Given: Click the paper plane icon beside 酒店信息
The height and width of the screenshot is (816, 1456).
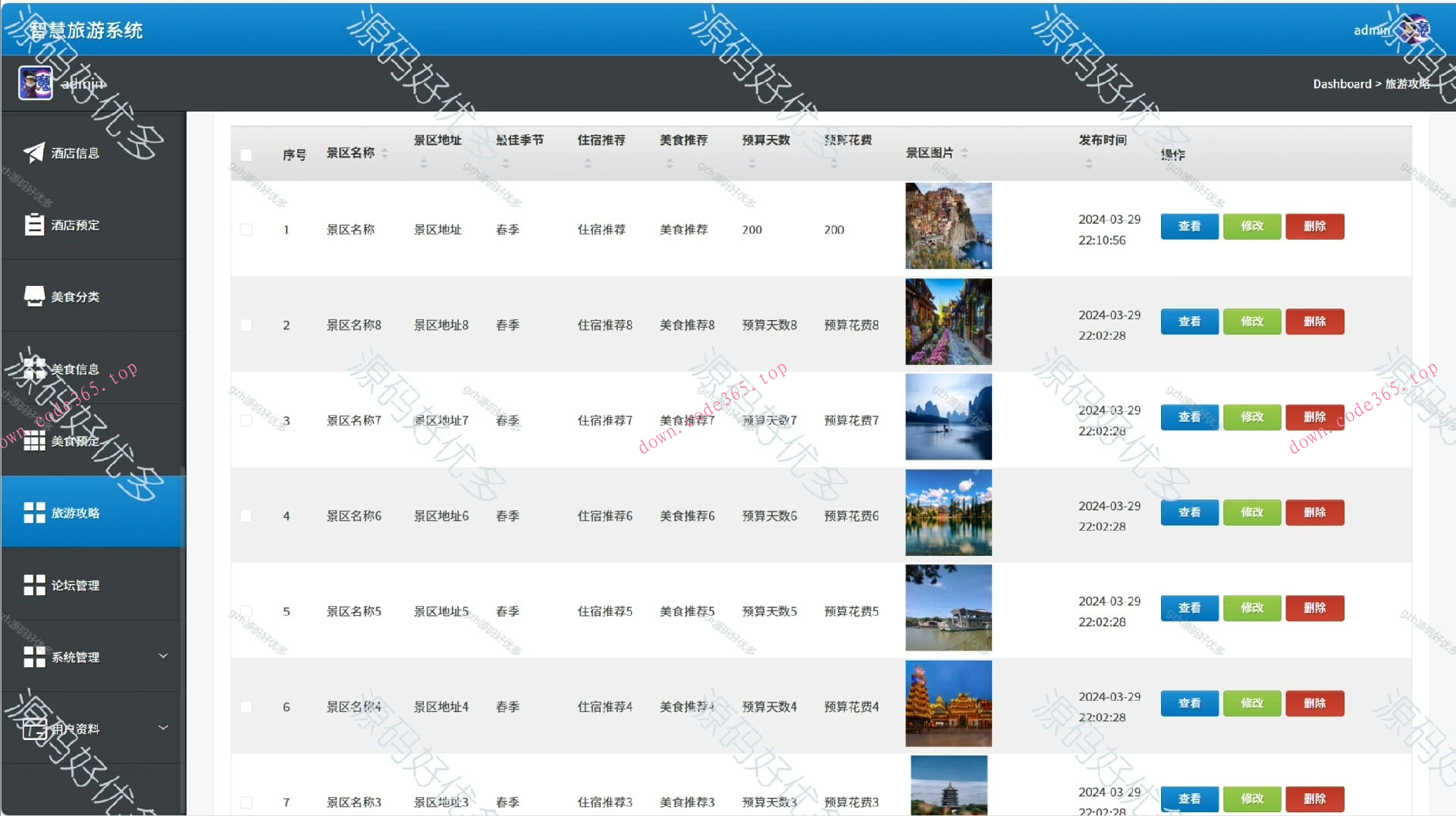Looking at the screenshot, I should point(34,153).
